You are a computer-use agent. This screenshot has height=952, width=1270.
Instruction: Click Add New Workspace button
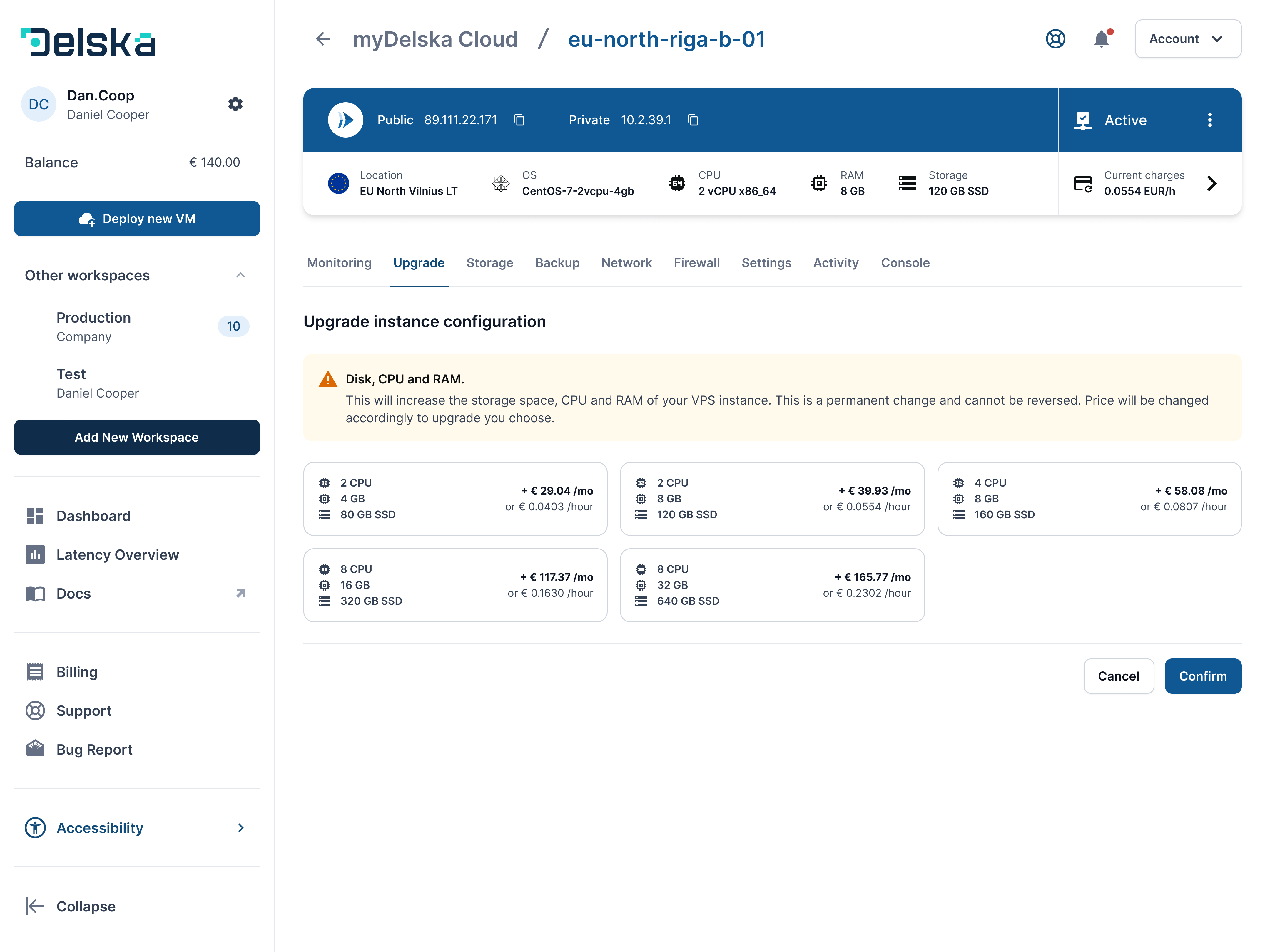(137, 437)
